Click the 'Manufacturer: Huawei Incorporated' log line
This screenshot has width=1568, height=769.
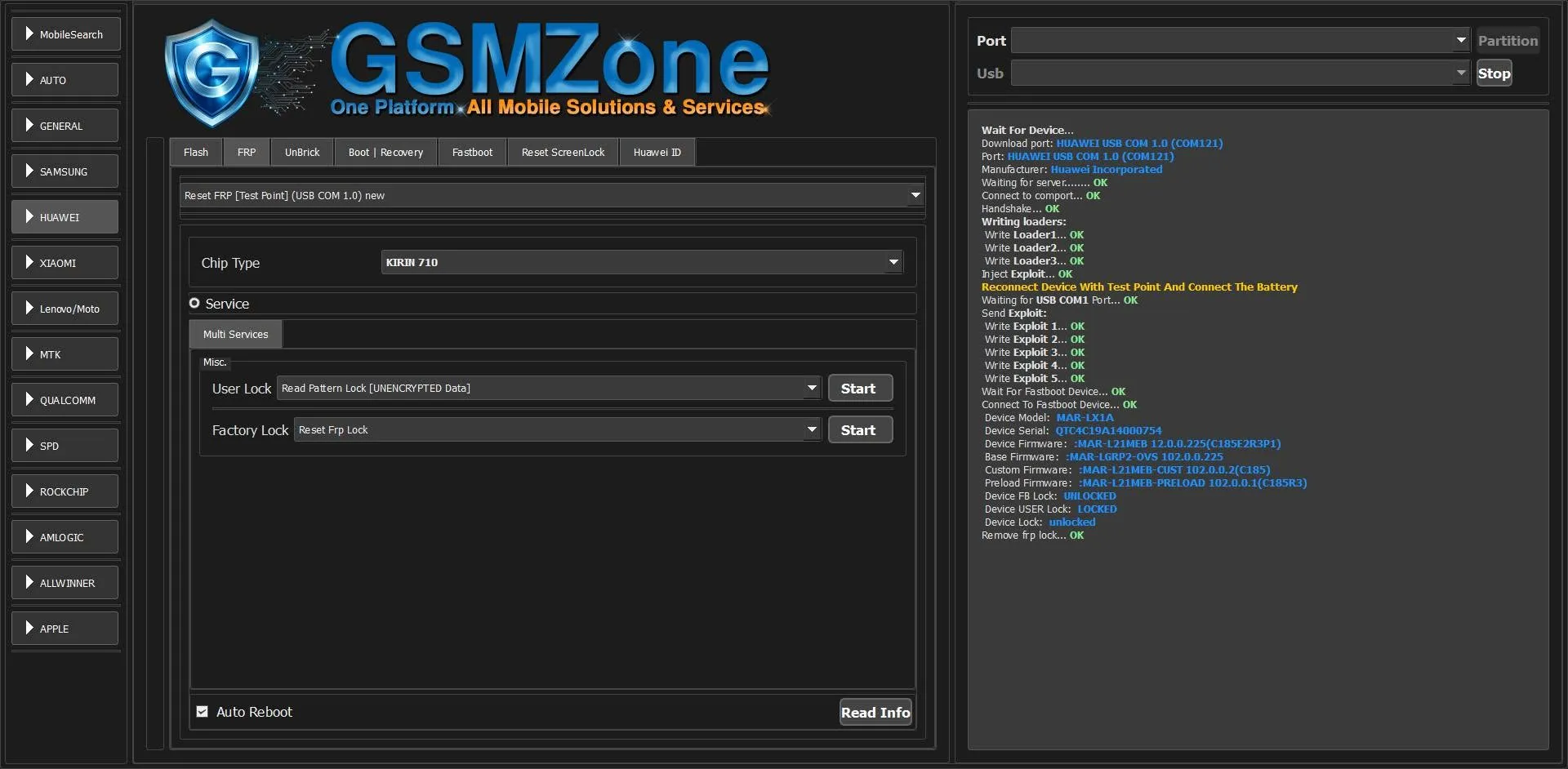[1071, 170]
